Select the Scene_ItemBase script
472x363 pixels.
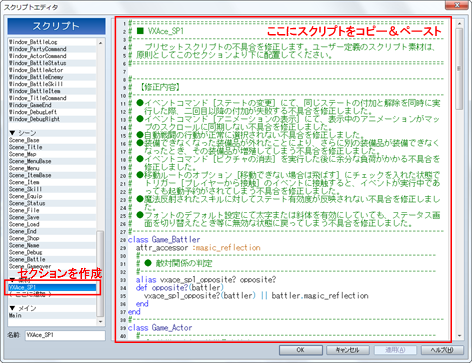pos(52,175)
